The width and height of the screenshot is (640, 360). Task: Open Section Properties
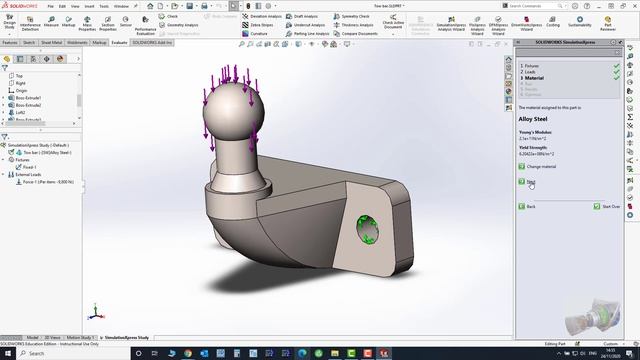(108, 24)
